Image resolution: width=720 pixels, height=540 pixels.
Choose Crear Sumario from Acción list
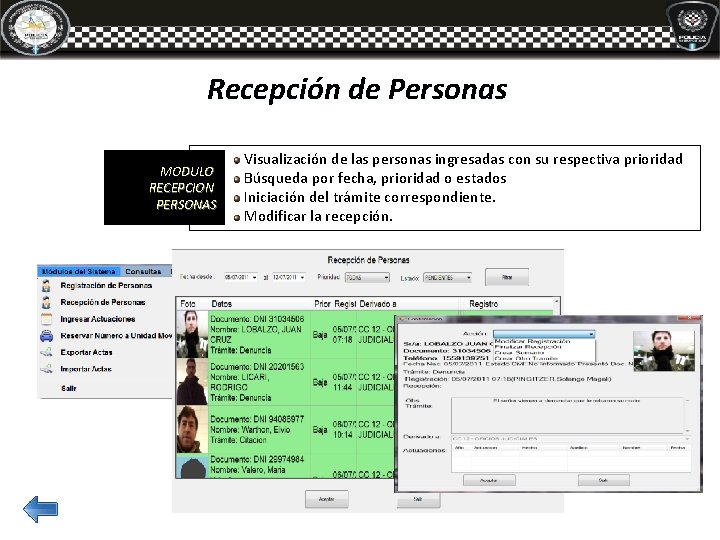coord(519,352)
